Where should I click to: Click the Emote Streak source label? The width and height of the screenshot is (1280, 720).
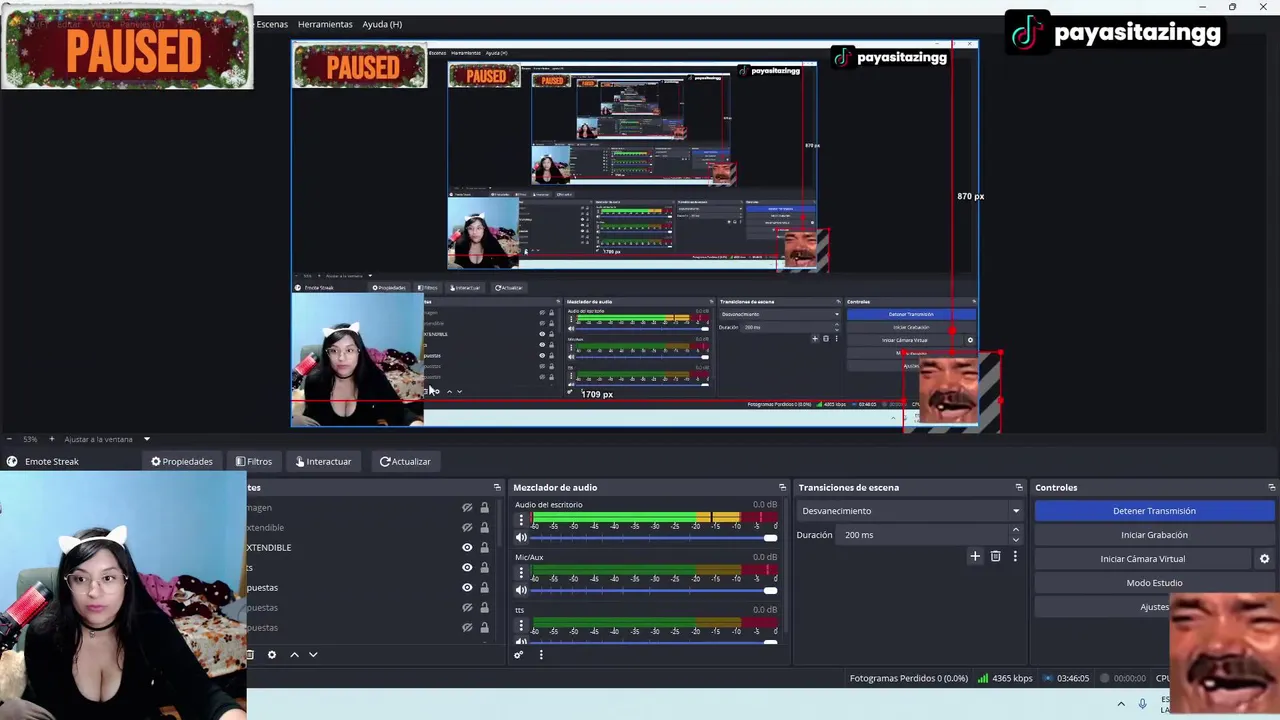51,461
